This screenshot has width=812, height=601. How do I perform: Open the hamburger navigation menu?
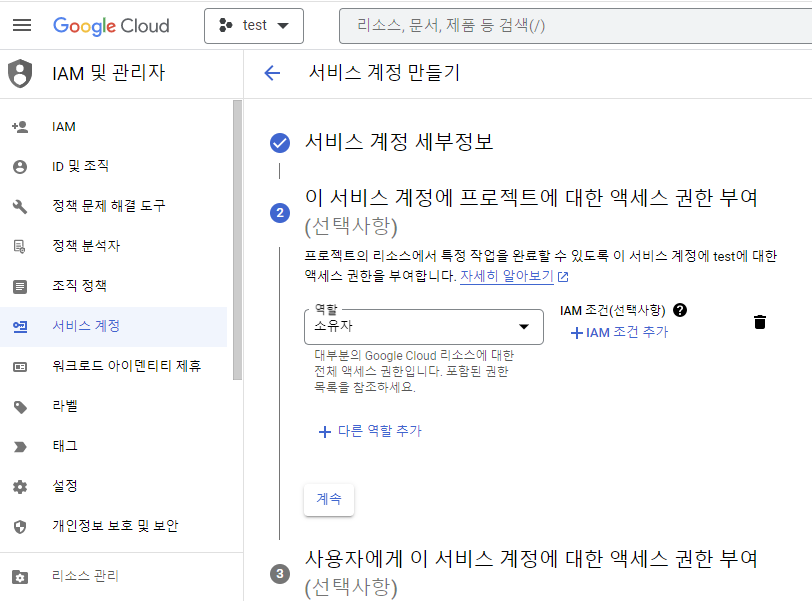click(x=22, y=25)
